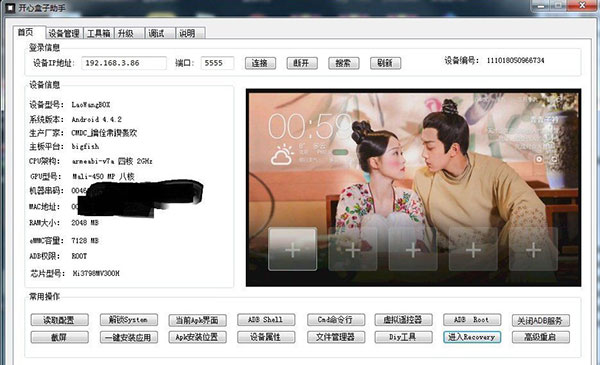This screenshot has width=600, height=365.
Task: Click the 00:59 clock in the device preview
Action: [309, 126]
